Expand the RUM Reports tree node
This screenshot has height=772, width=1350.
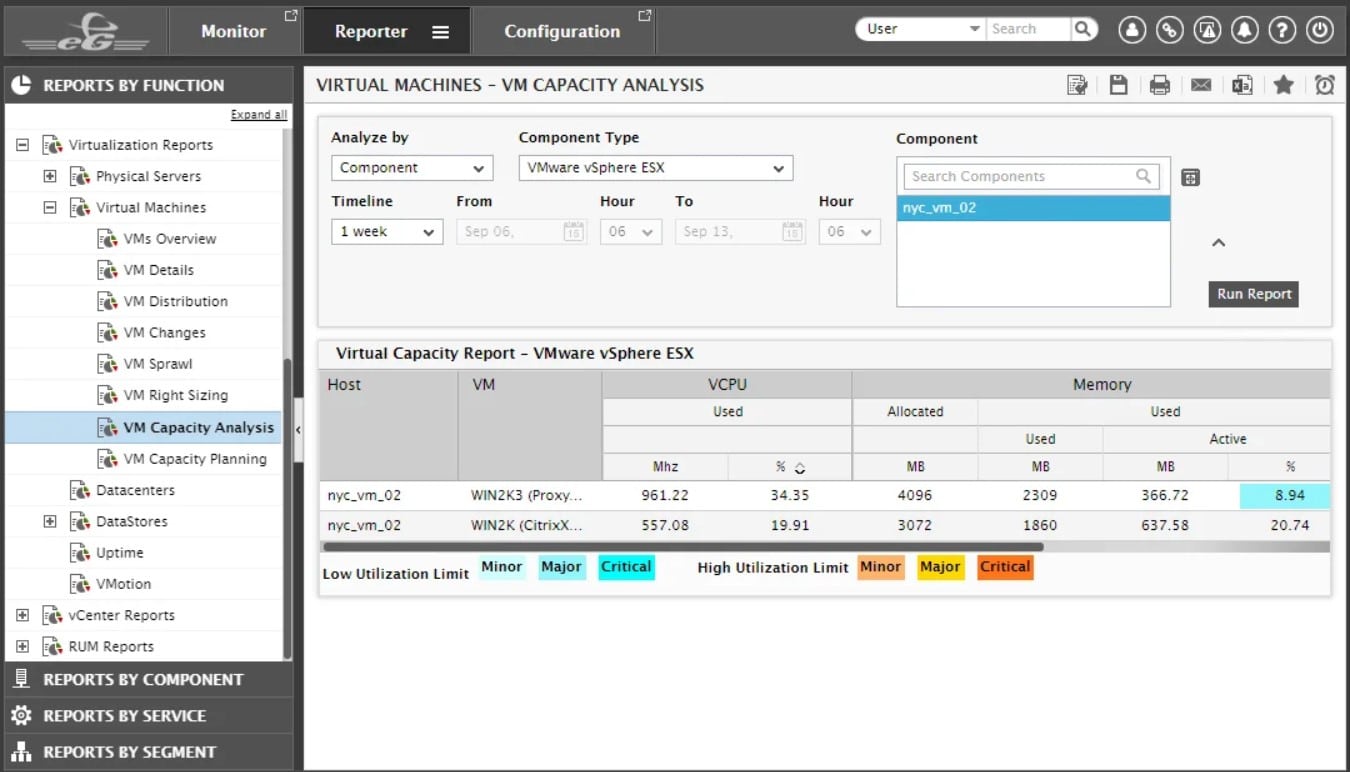[22, 646]
